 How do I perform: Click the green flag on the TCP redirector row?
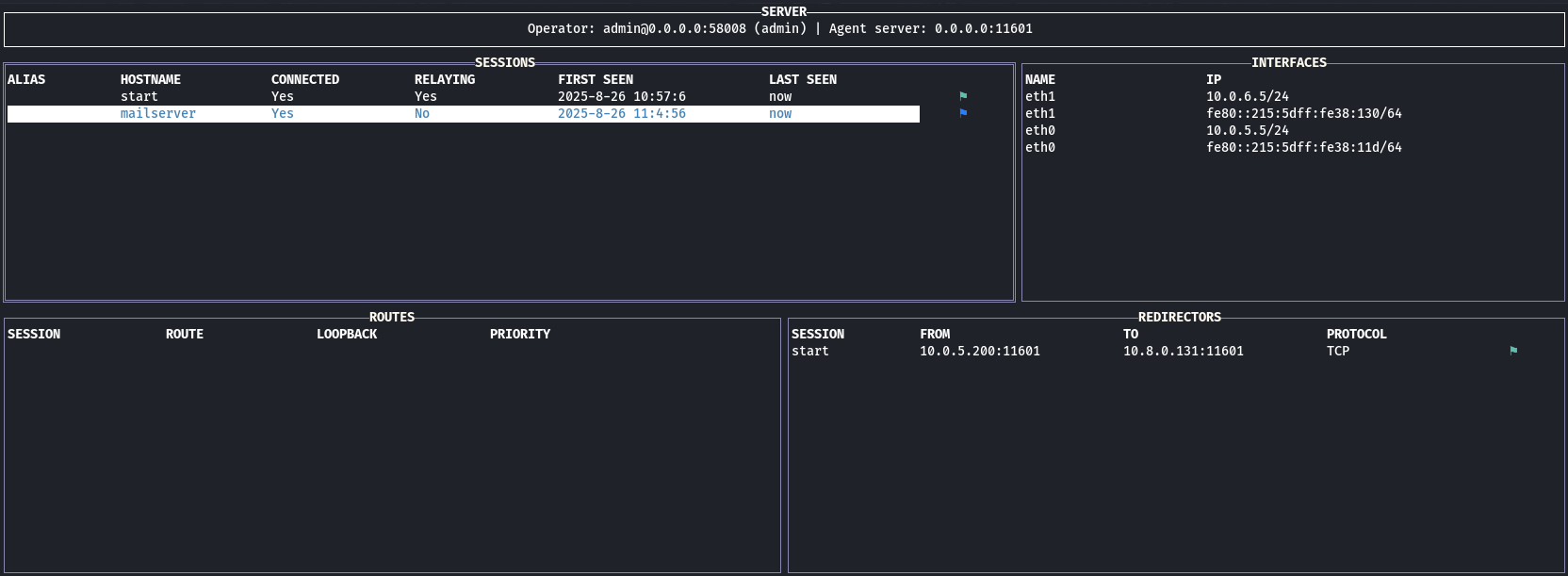(1513, 351)
